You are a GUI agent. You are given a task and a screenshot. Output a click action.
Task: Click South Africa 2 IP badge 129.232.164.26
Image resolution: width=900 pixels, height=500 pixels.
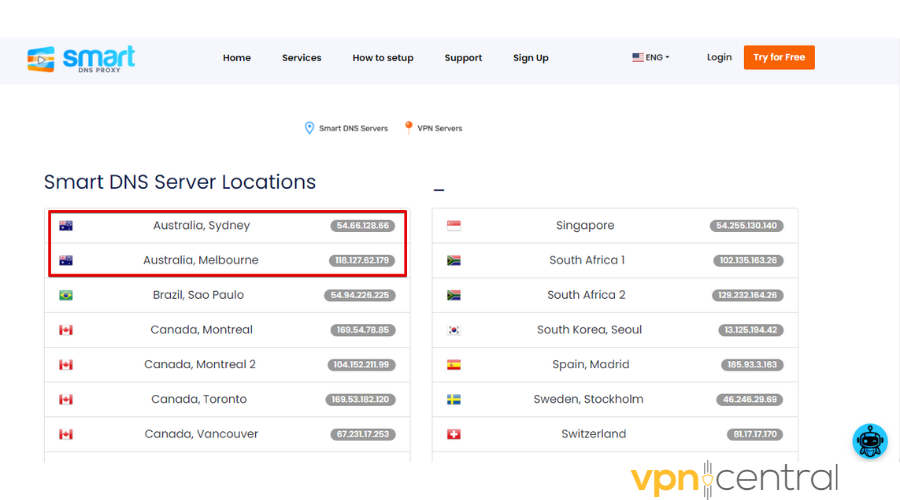click(x=747, y=295)
